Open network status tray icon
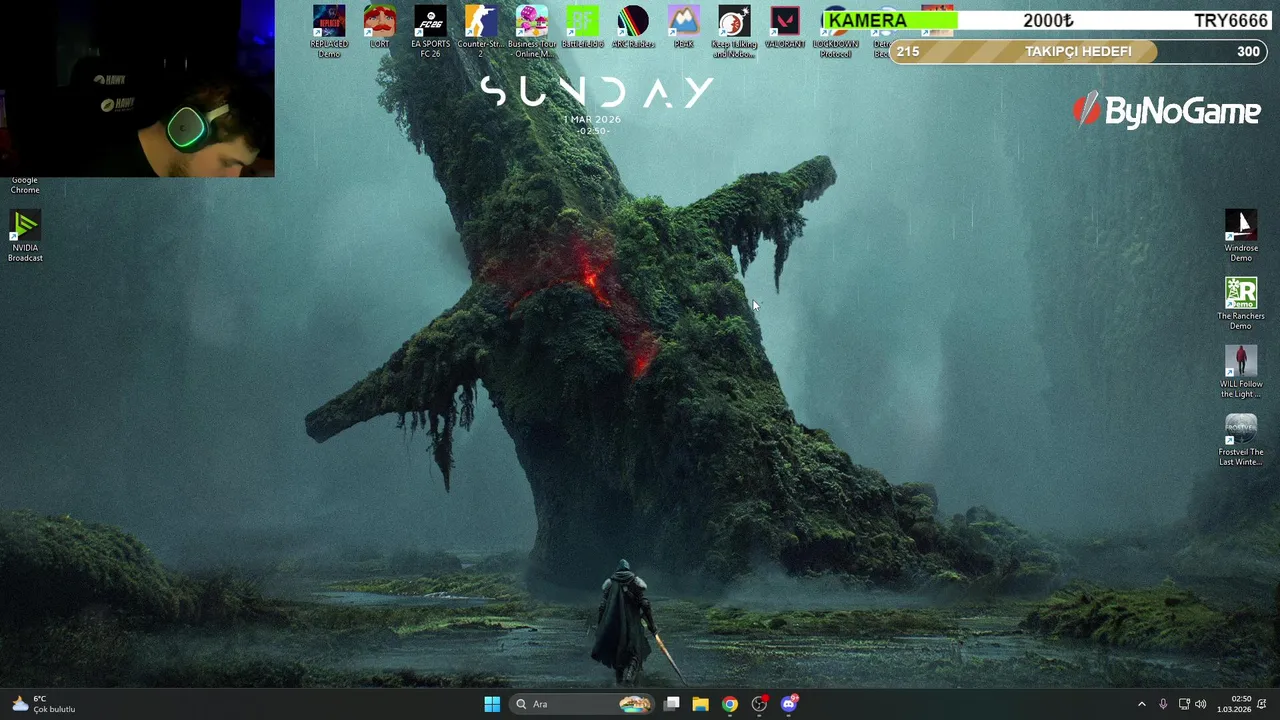 1184,704
